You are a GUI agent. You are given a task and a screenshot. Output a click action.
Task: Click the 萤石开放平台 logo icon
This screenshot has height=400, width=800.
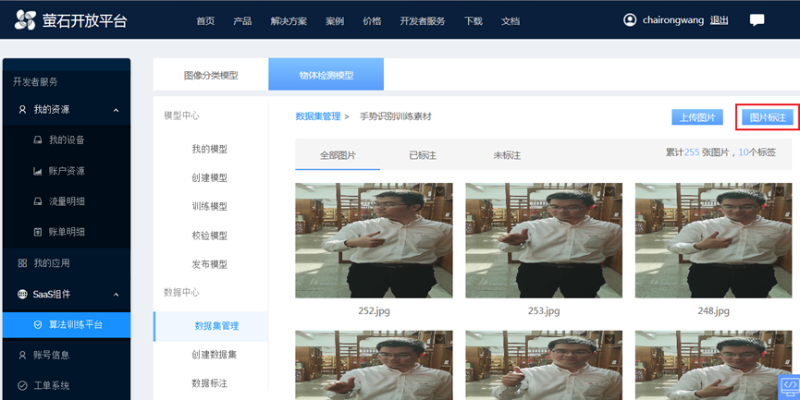coord(23,20)
